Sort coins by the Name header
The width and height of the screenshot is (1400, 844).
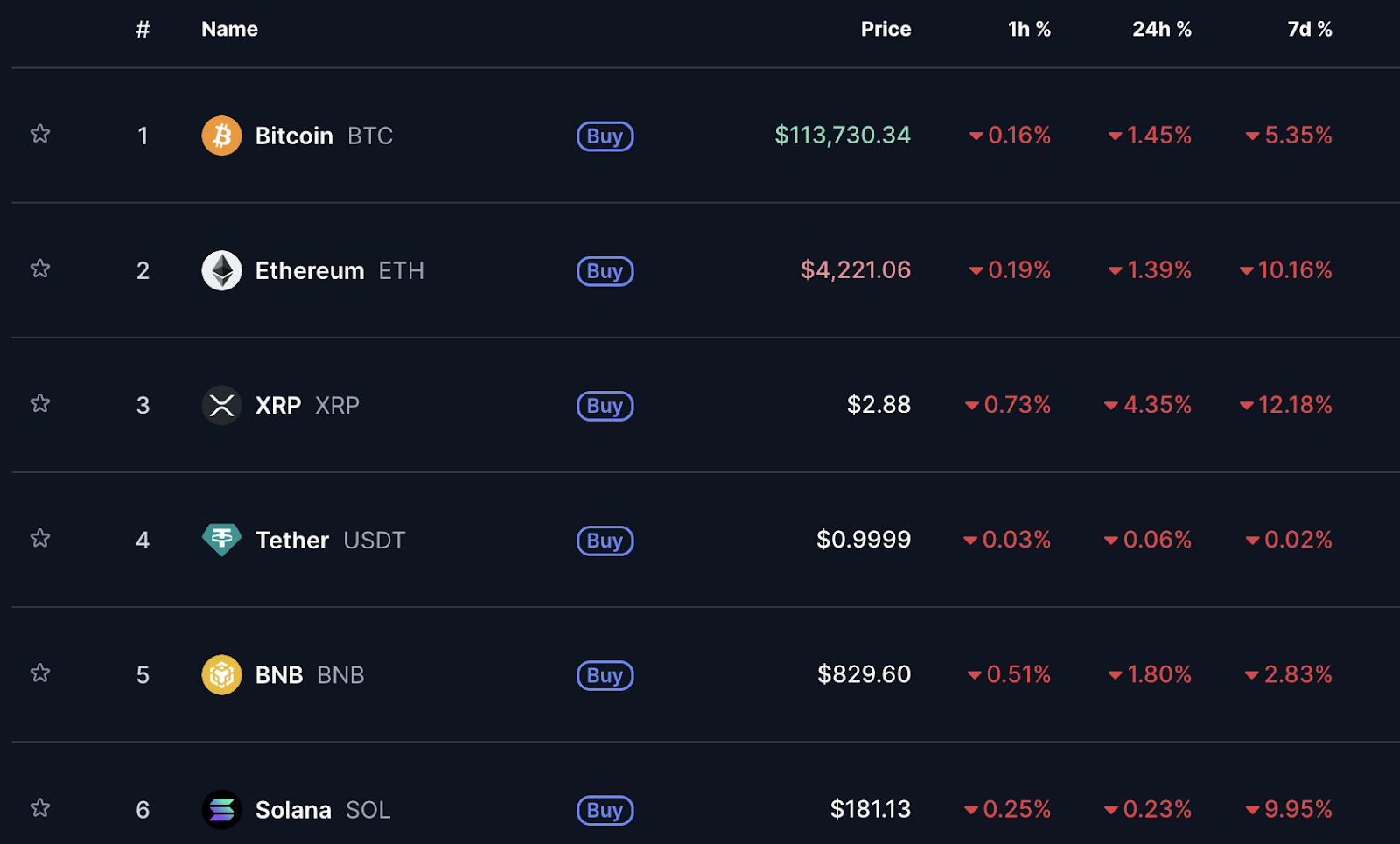[x=229, y=29]
